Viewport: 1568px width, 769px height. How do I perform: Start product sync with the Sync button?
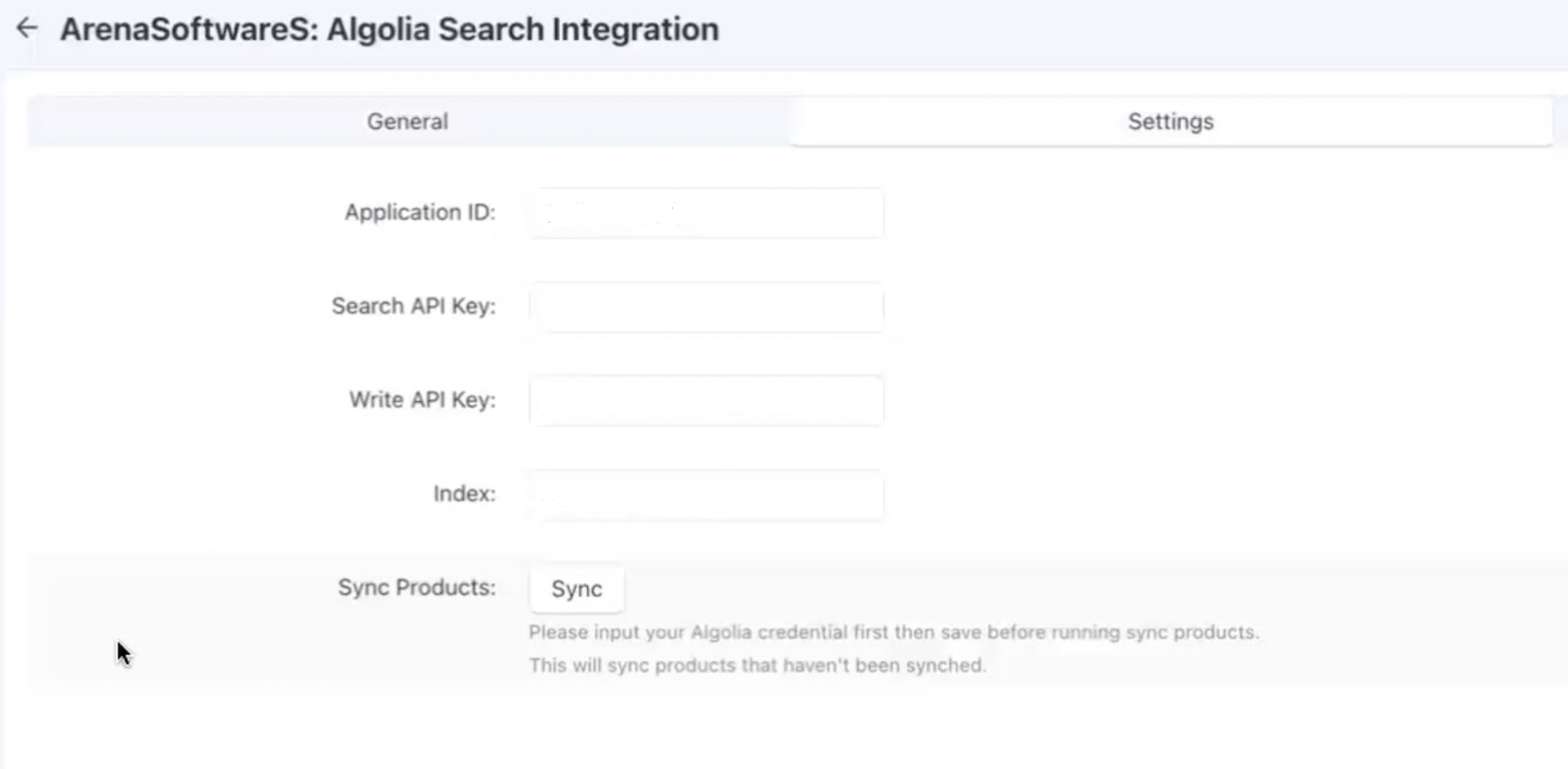click(577, 589)
